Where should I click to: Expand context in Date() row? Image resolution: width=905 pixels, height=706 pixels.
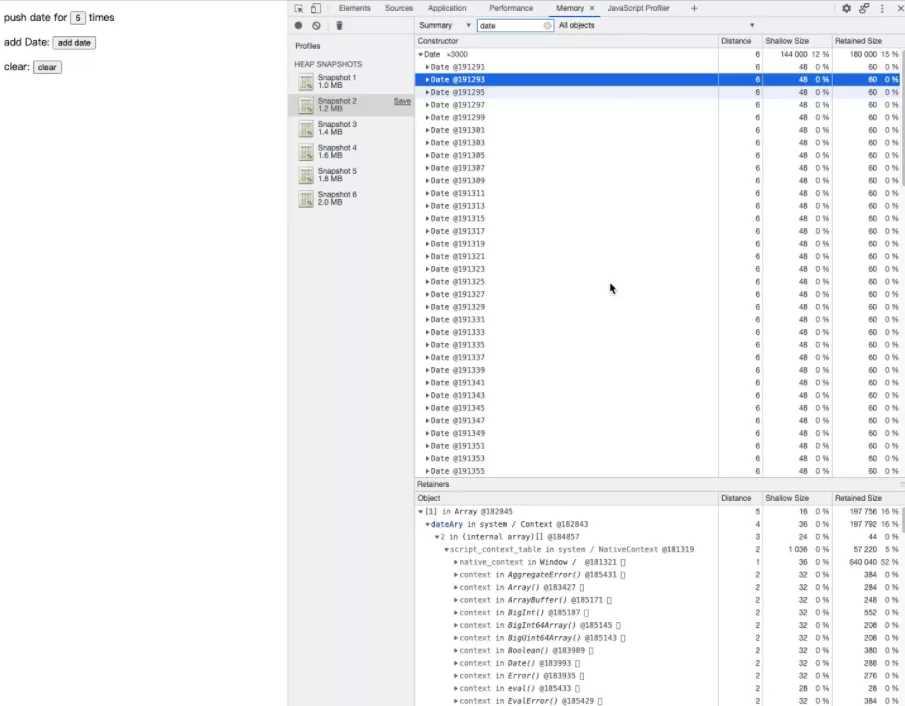455,663
